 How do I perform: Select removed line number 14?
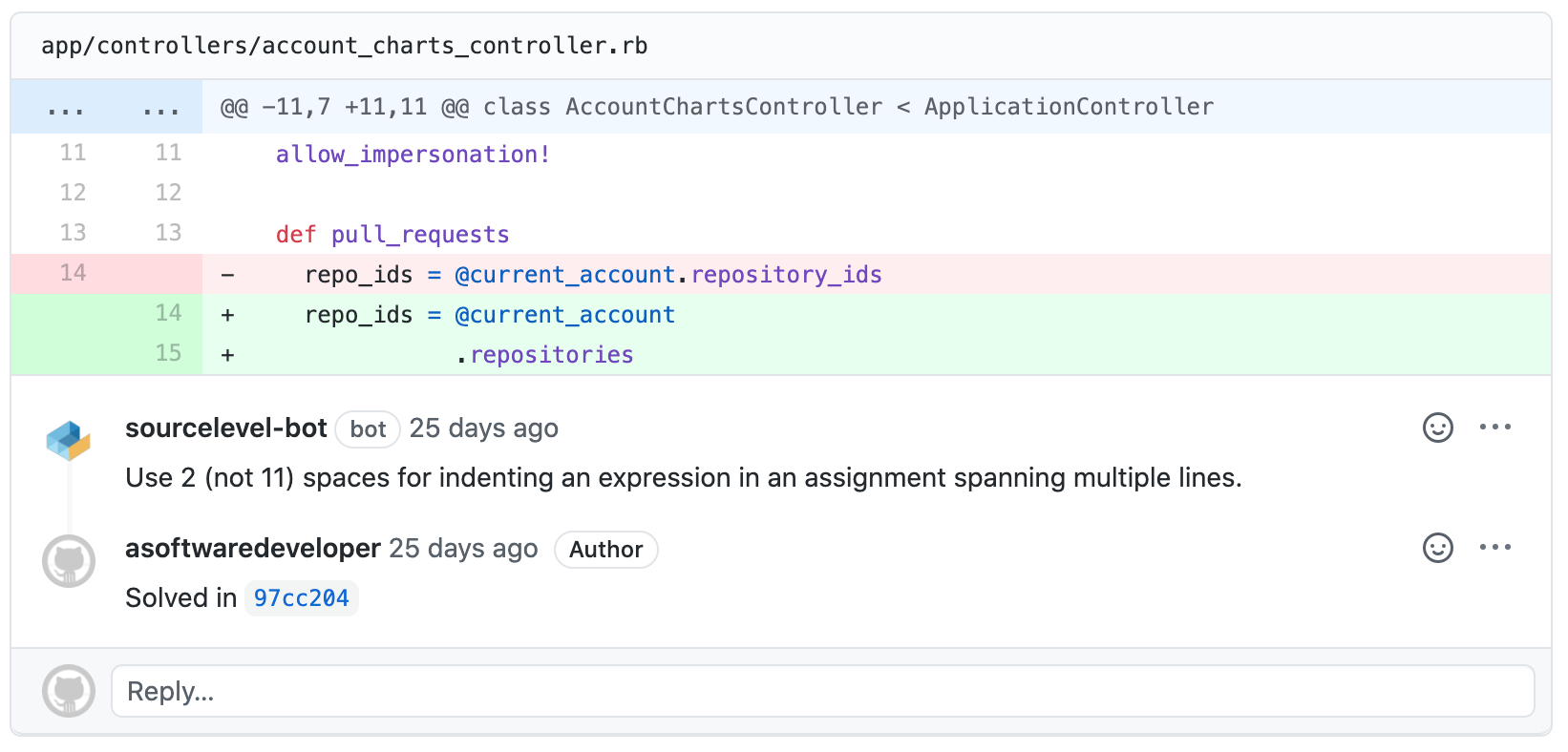click(73, 274)
